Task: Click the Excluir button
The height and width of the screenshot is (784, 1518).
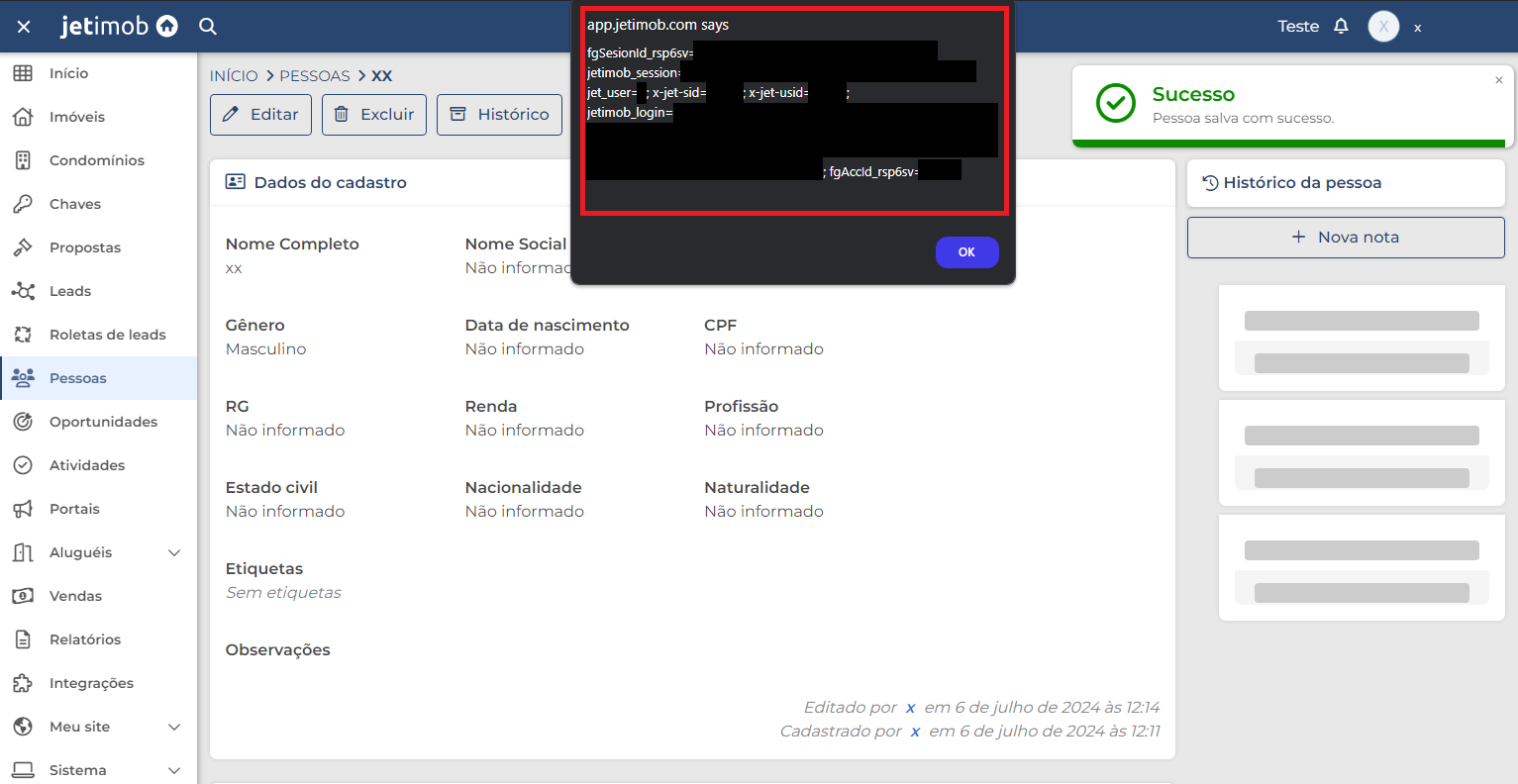Action: click(374, 115)
